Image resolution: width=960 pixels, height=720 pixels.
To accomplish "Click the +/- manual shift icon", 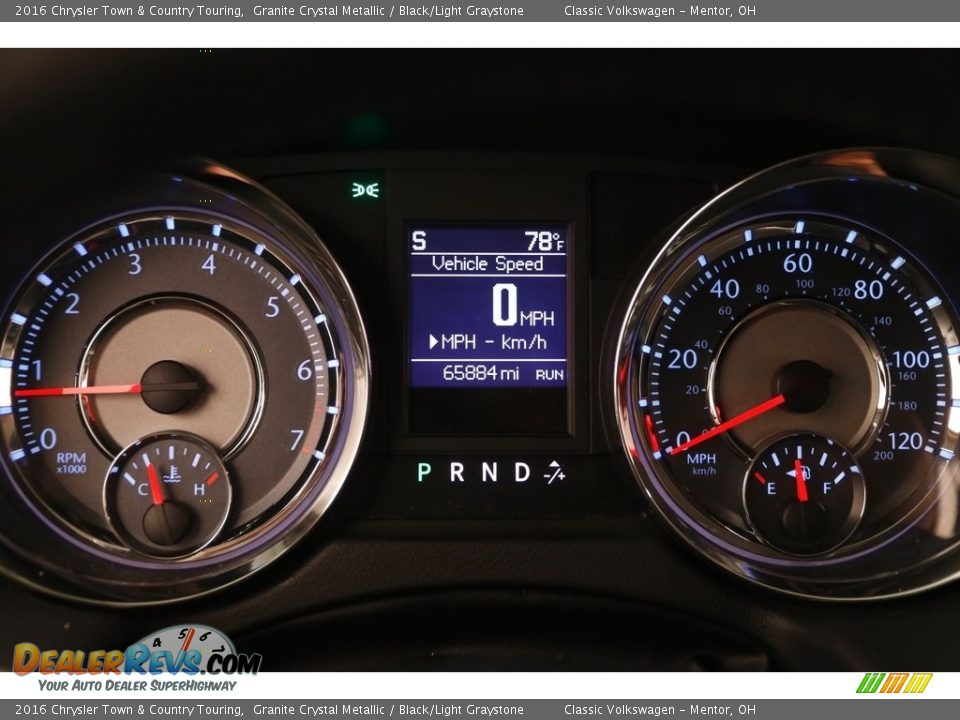I will click(554, 473).
